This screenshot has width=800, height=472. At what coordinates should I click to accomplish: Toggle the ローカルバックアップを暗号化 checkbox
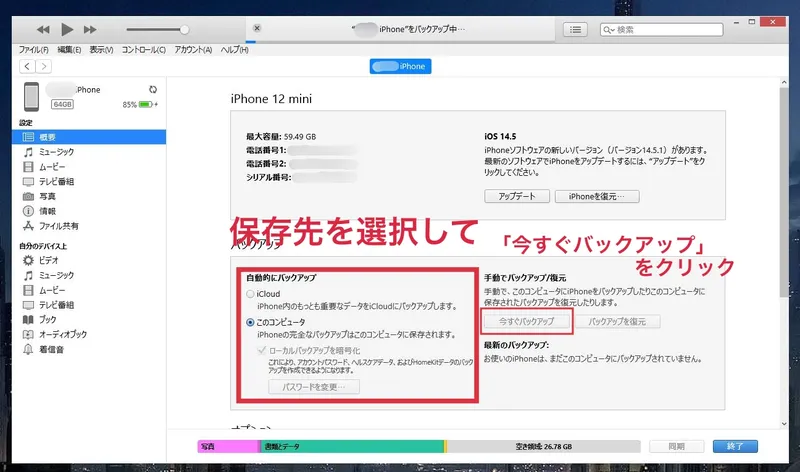coord(263,352)
